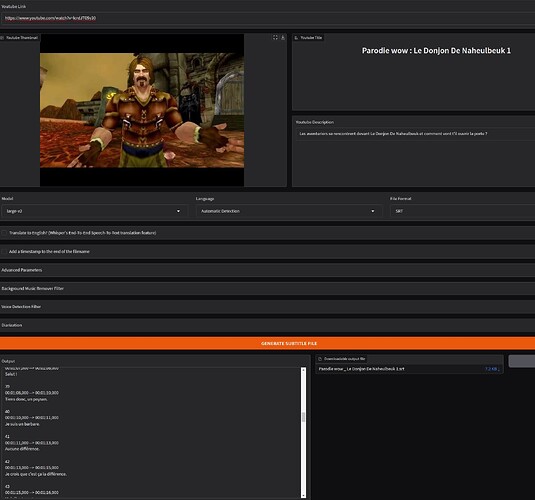Open the thumbnail image in fullscreen view

tap(275, 38)
